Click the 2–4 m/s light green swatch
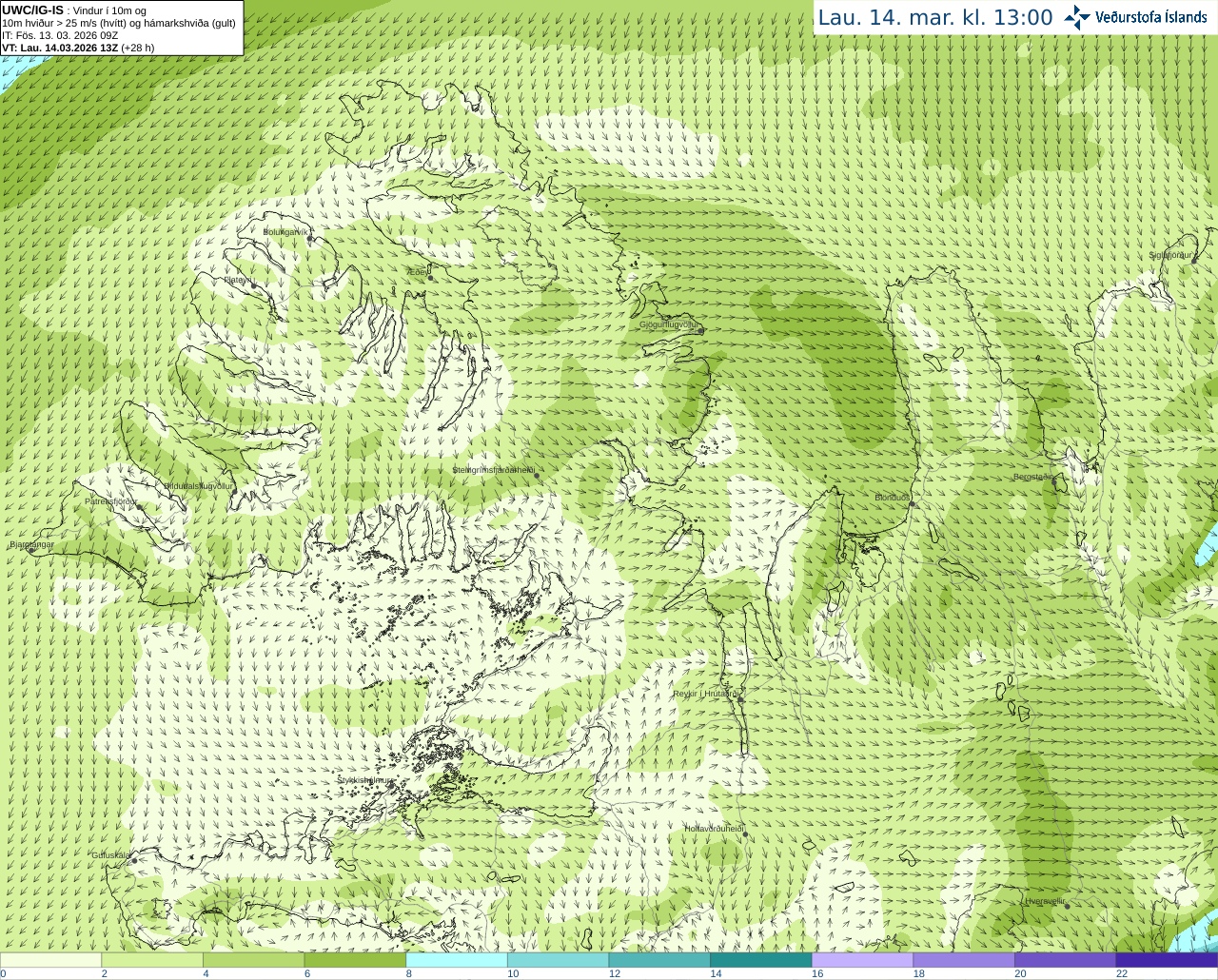The height and width of the screenshot is (980, 1218). 152,960
